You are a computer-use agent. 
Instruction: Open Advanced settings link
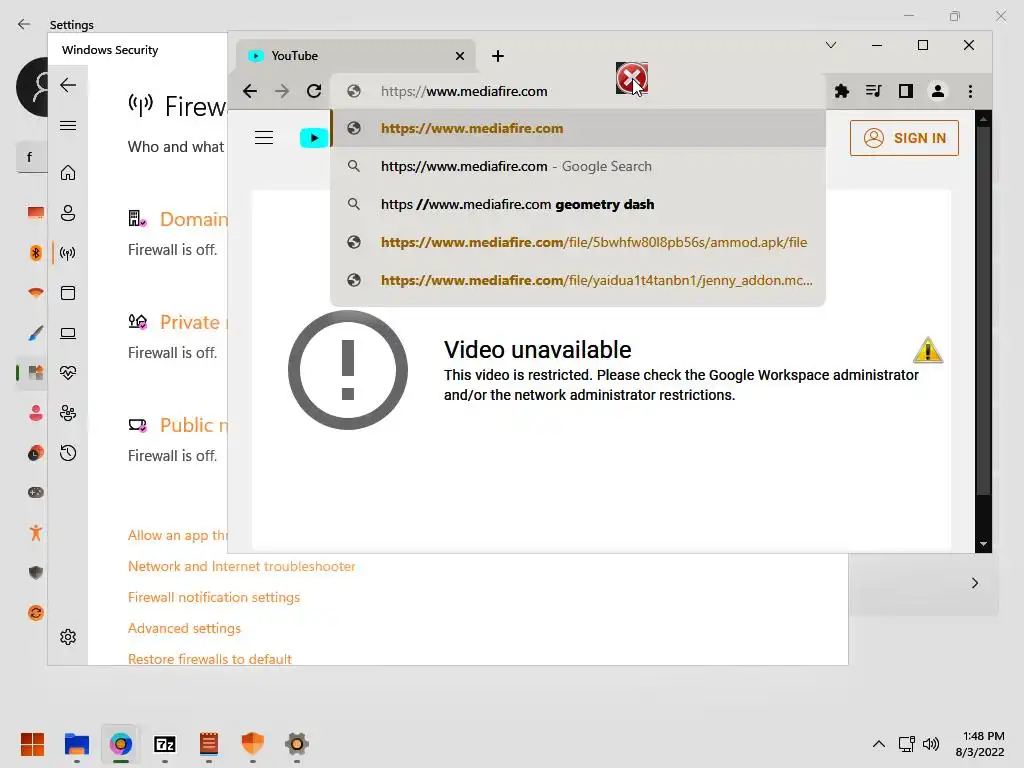(x=184, y=628)
